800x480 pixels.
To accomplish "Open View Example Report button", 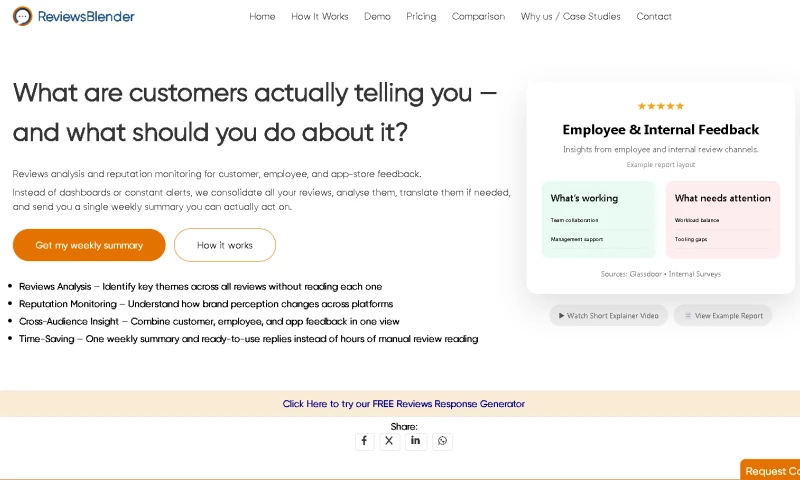I will click(x=722, y=315).
